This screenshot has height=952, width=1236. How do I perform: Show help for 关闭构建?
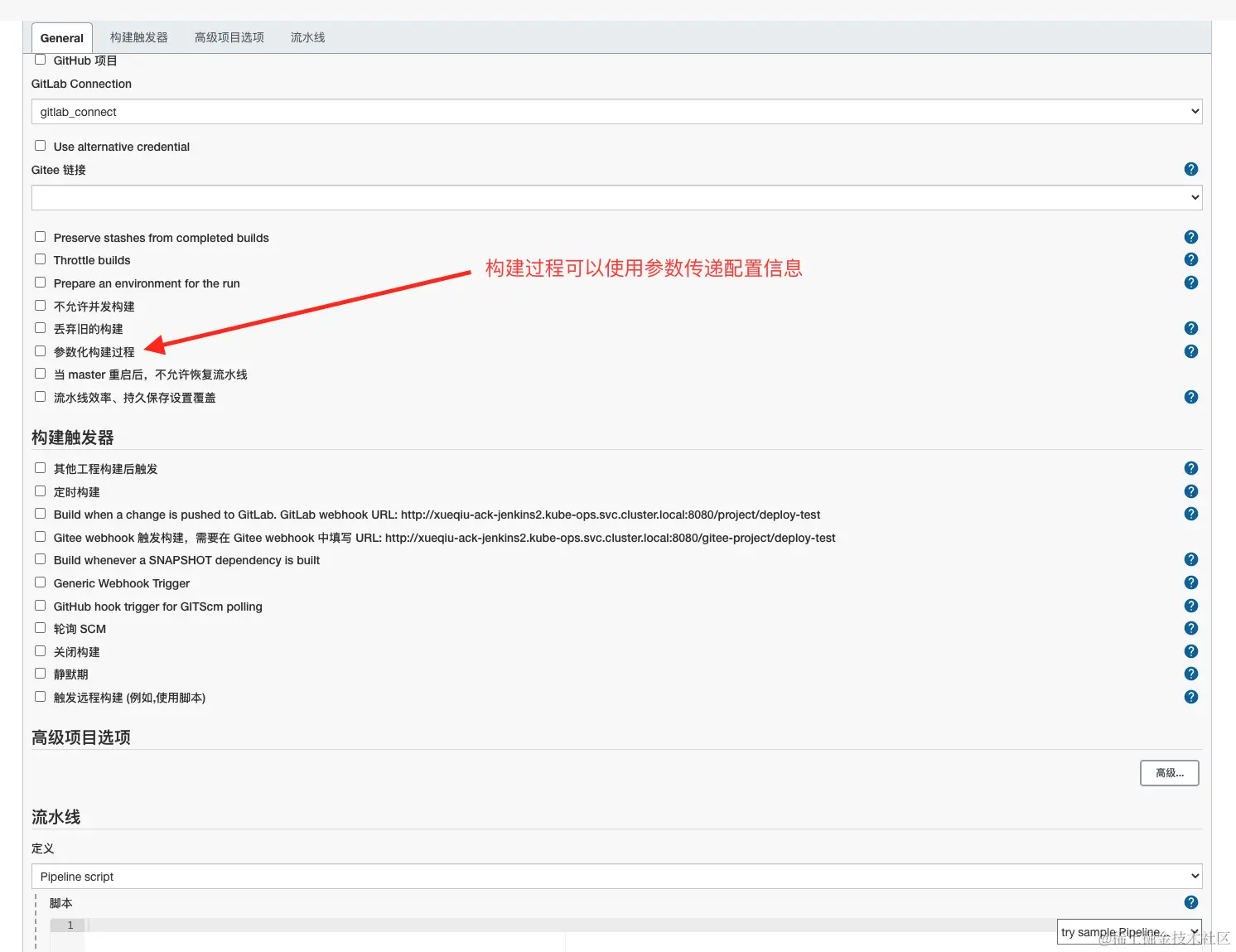pos(1191,651)
